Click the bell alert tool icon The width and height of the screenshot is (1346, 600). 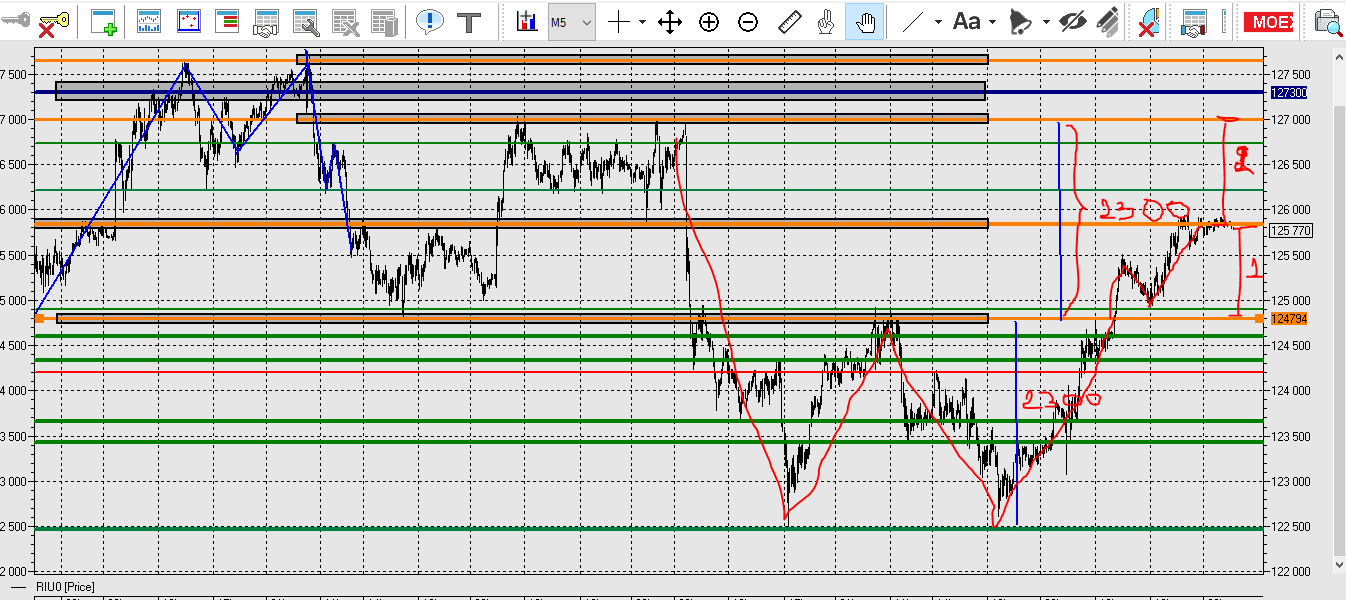pos(1020,21)
